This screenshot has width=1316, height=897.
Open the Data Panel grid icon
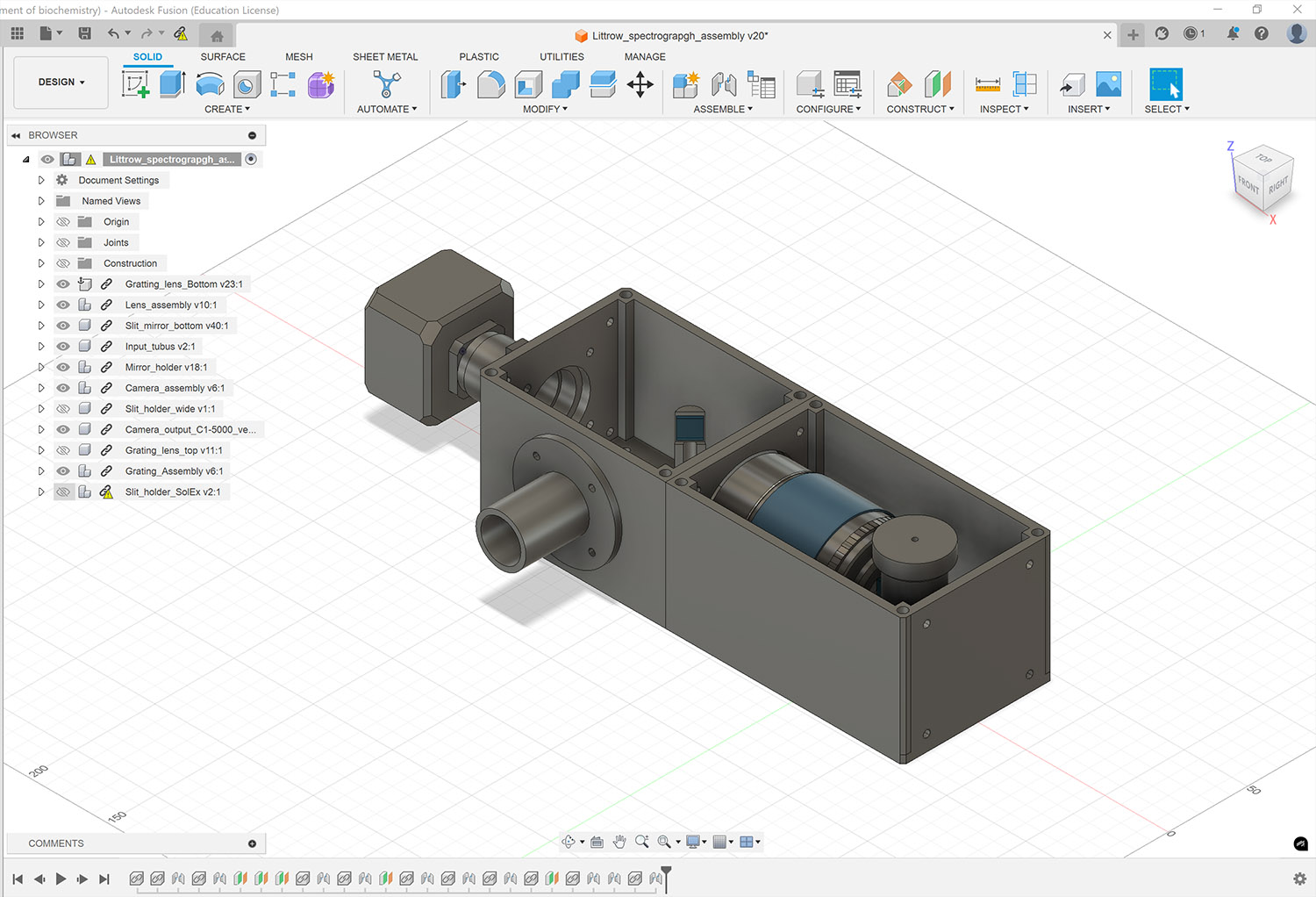click(x=18, y=33)
